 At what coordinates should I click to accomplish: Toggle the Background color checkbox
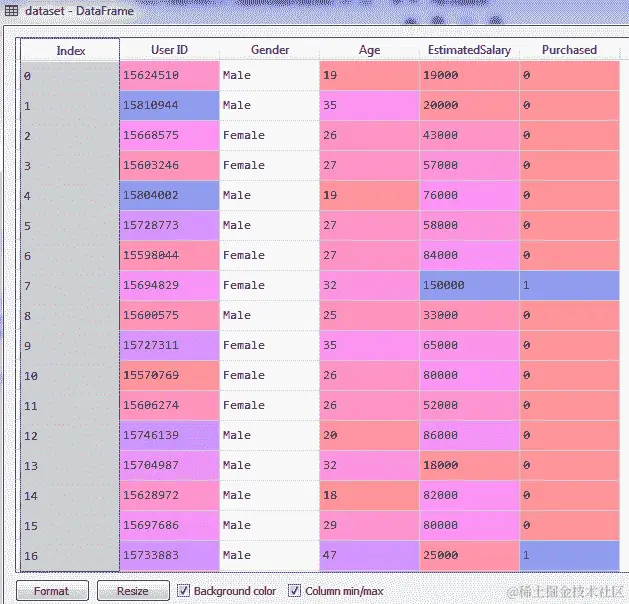[x=183, y=590]
